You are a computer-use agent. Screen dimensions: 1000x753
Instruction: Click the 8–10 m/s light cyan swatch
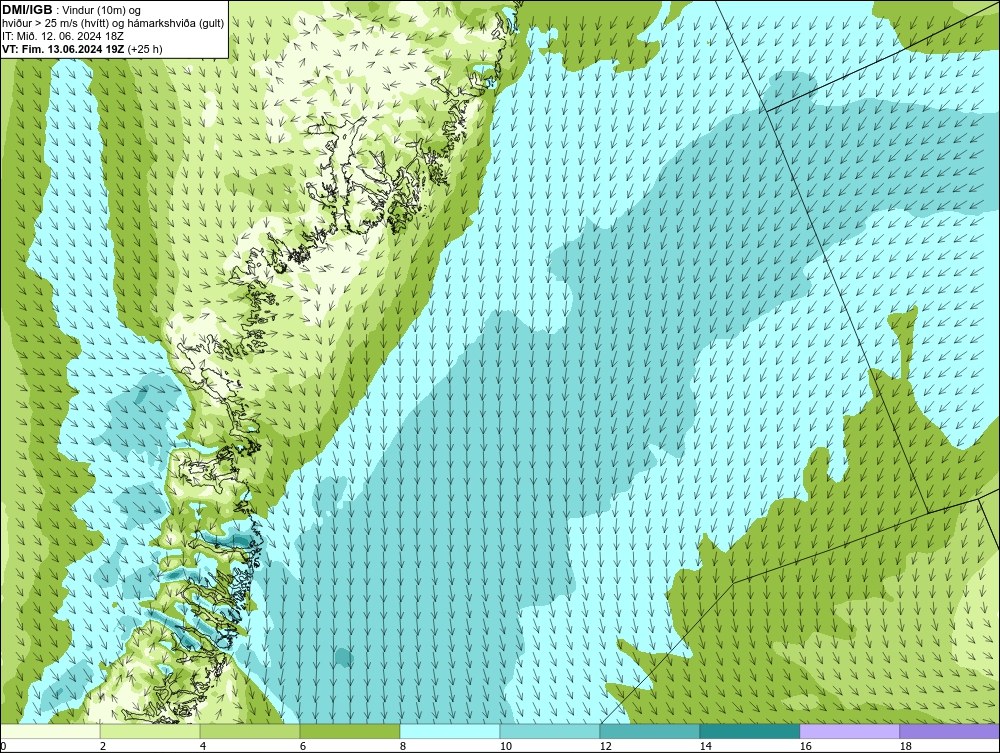coord(450,731)
